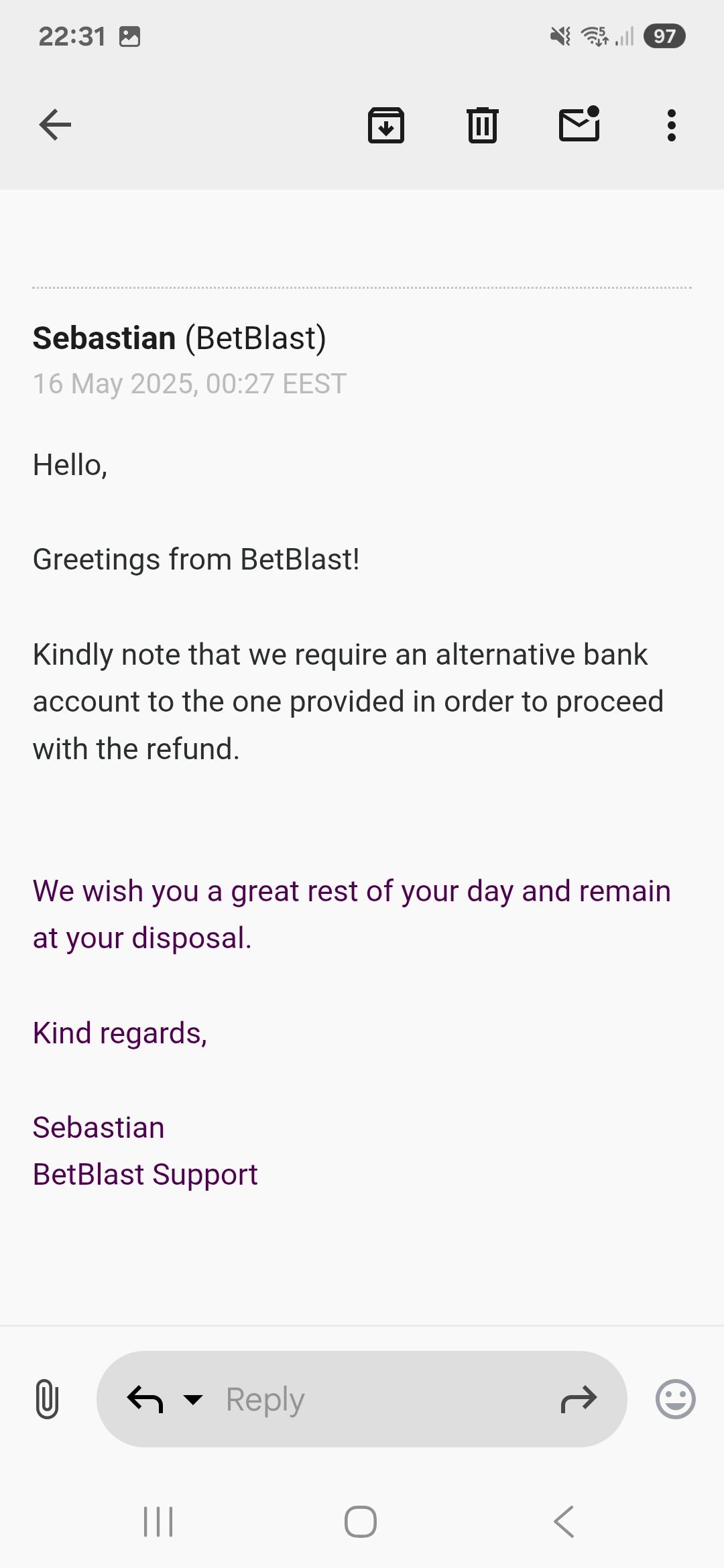Archive this email
This screenshot has height=1568, width=724.
click(x=385, y=125)
